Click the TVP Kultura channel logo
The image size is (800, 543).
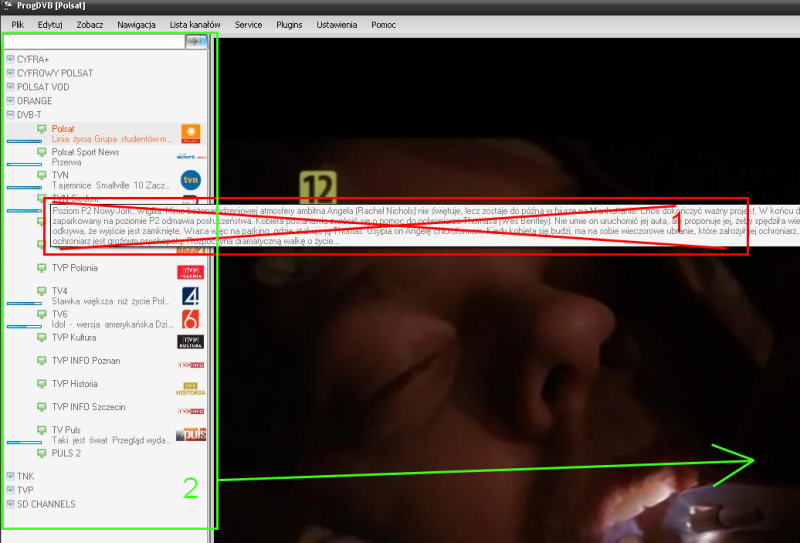[x=191, y=342]
